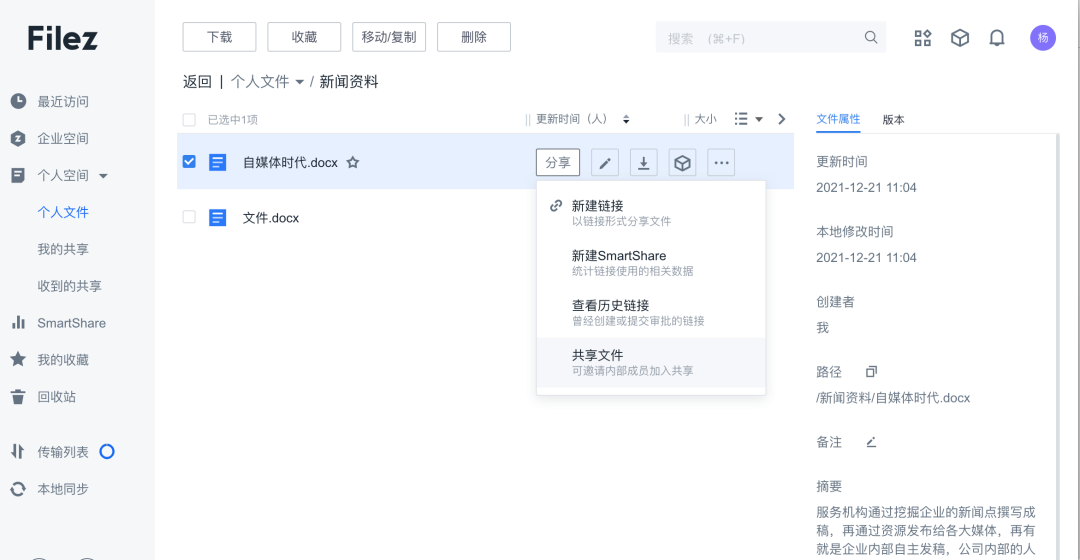
Task: Edit 备注 with pencil icon
Action: 871,442
